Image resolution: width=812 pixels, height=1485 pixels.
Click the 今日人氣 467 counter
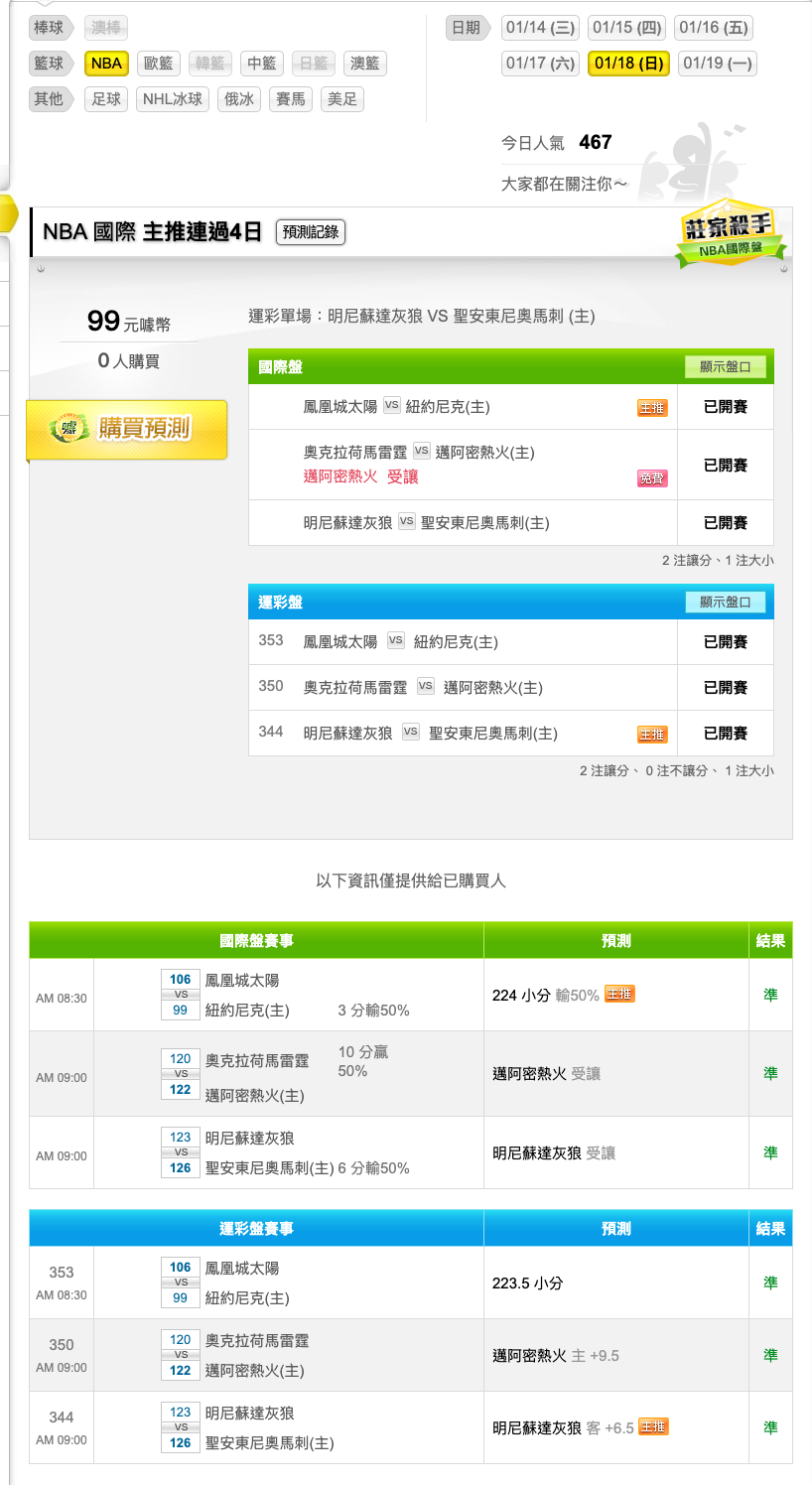[x=557, y=143]
